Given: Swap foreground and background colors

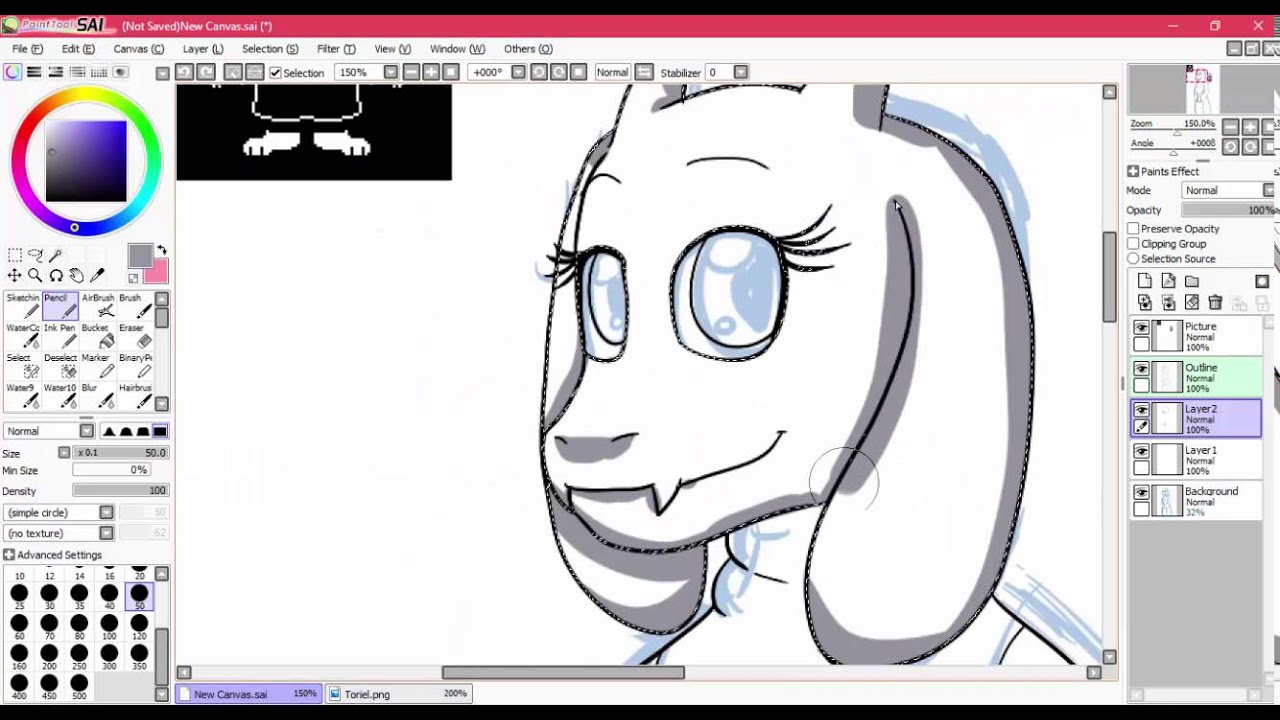Looking at the screenshot, I should pos(161,251).
